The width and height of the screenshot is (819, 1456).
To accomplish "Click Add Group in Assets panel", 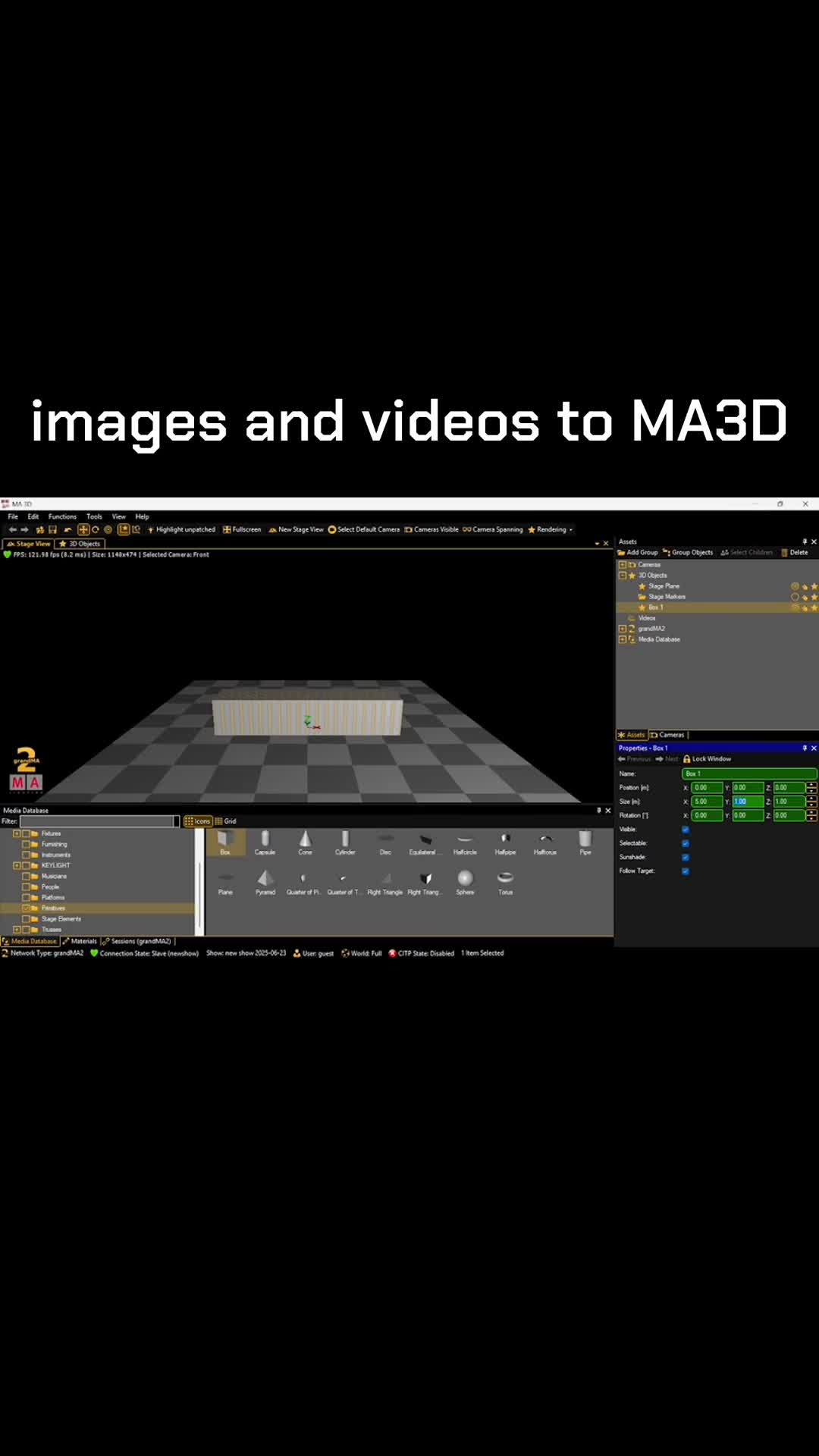I will pos(638,552).
